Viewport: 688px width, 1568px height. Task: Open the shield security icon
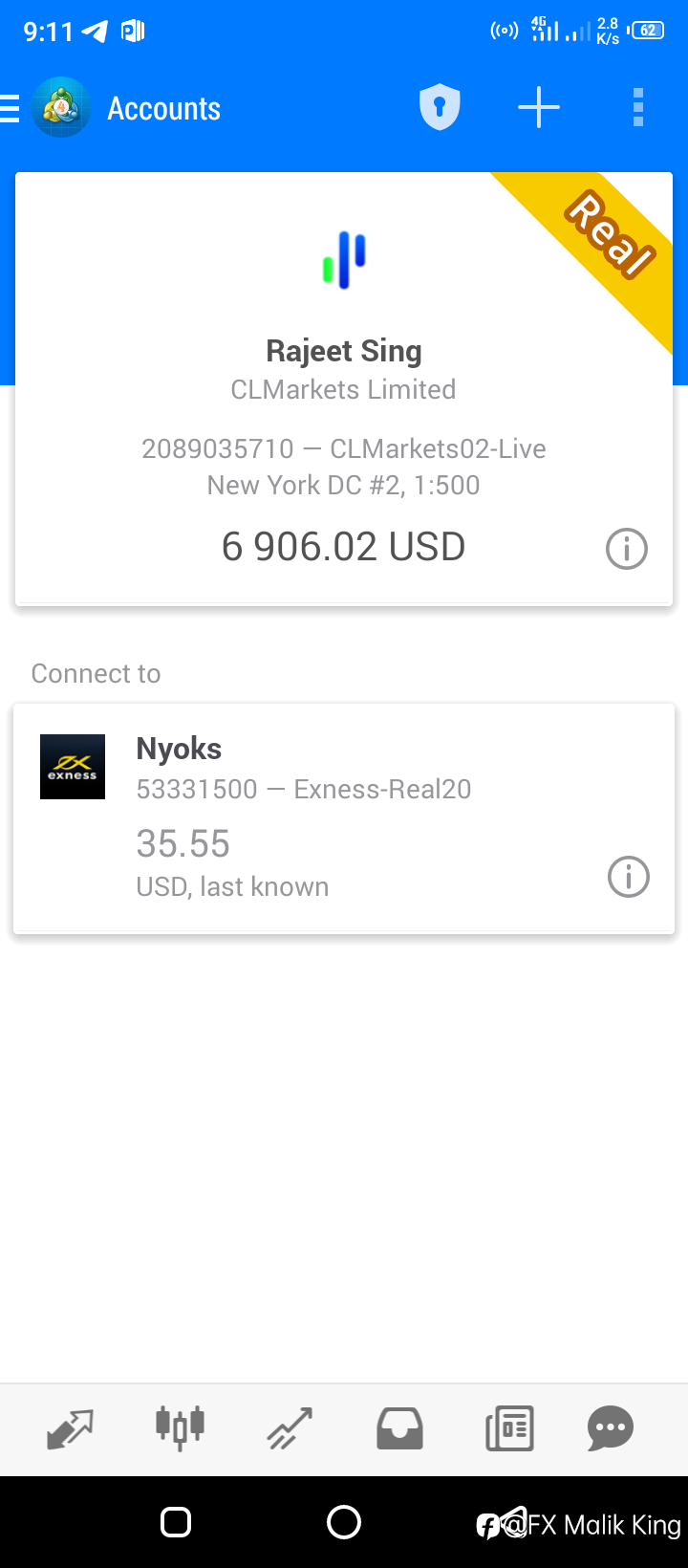(x=440, y=107)
